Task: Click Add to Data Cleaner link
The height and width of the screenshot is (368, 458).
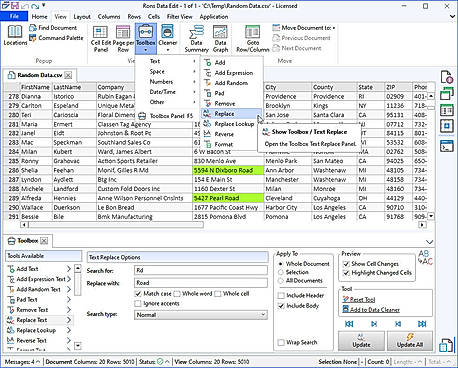Action: (375, 310)
